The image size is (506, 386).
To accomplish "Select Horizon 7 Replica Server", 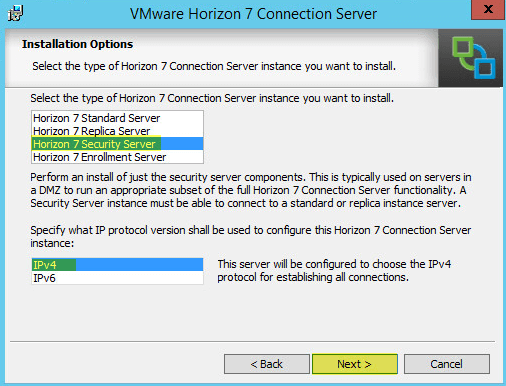I will pos(117,131).
